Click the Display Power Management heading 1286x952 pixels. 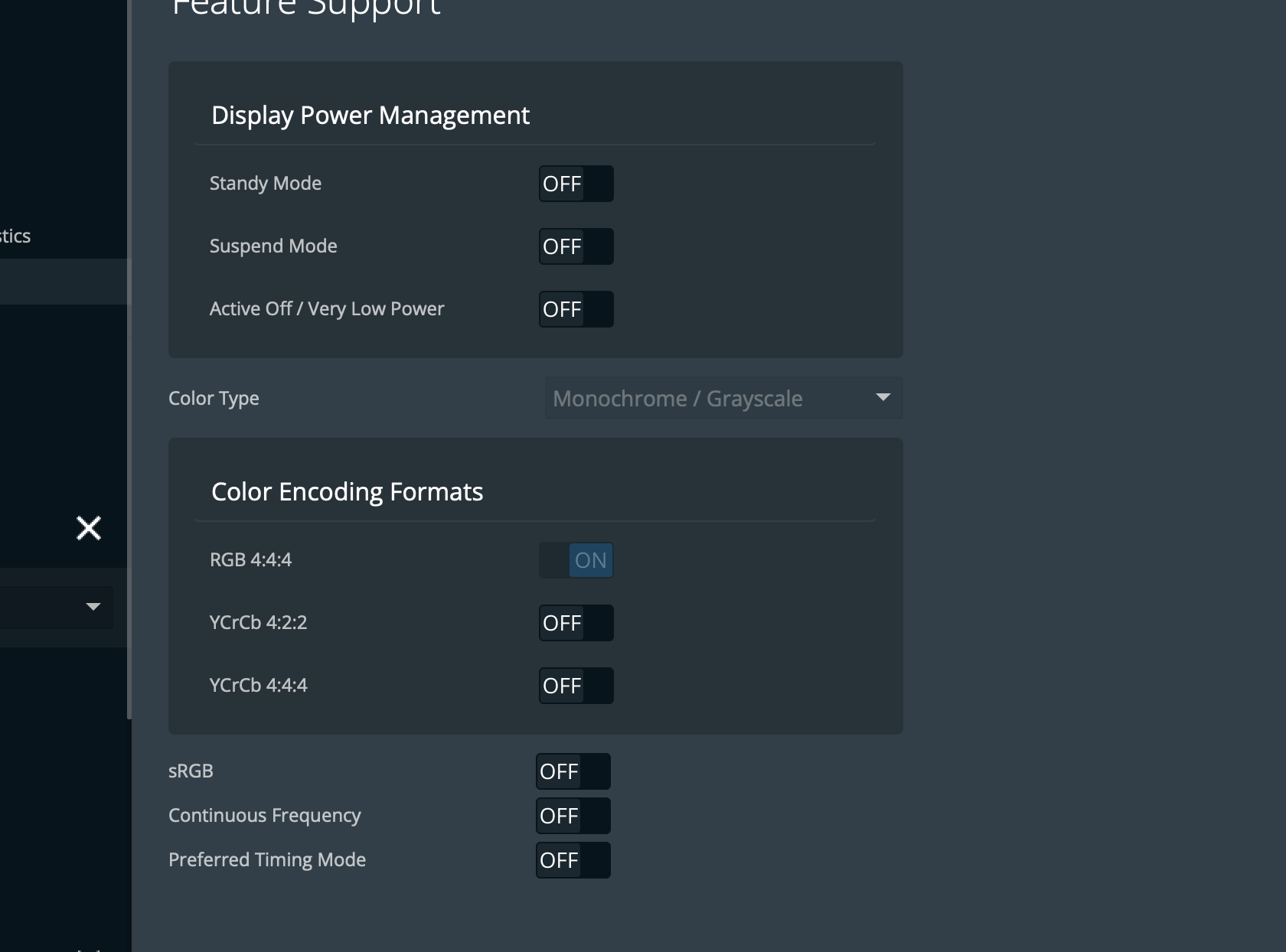[370, 116]
